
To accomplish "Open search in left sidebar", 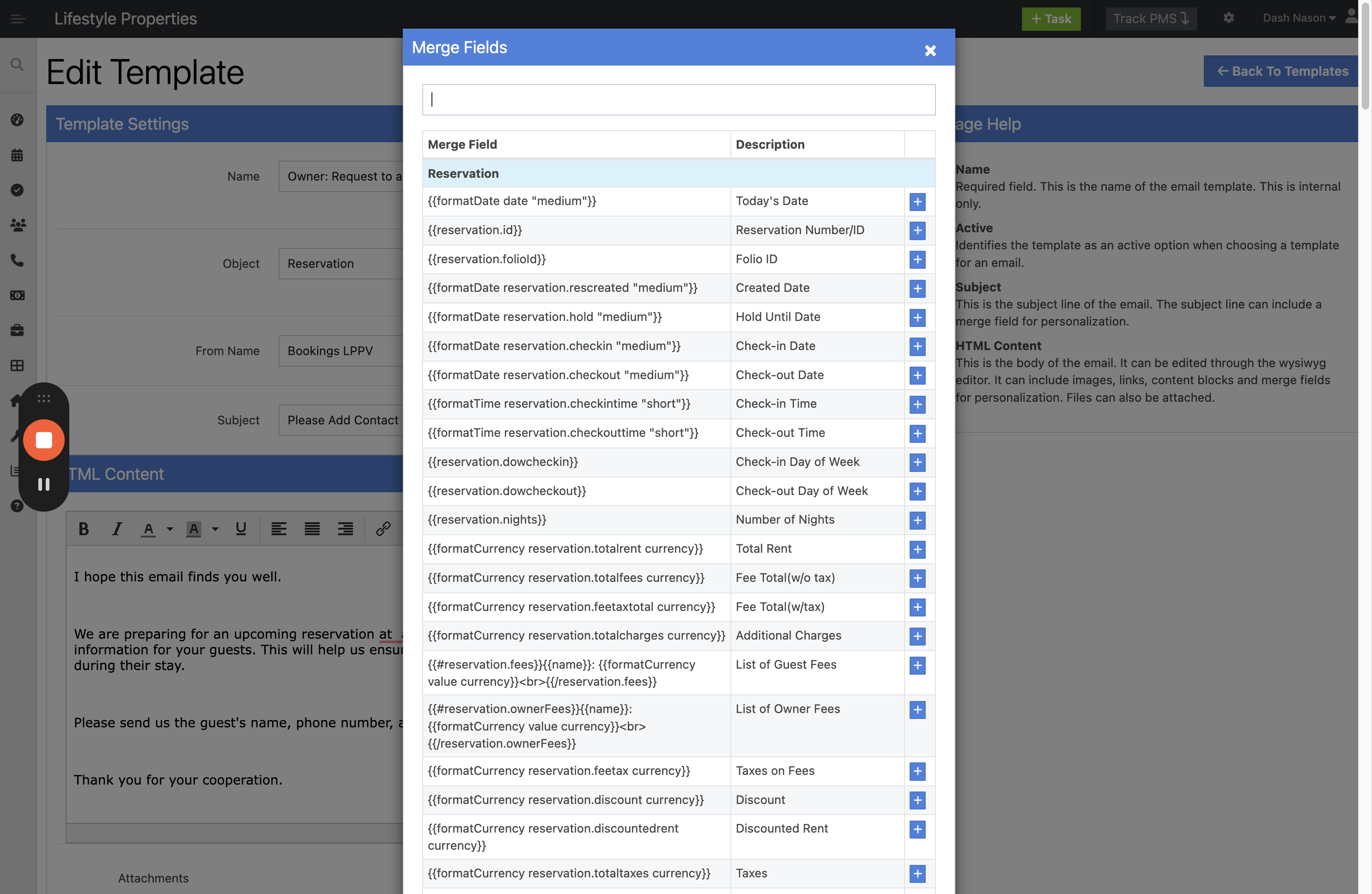I will [17, 65].
